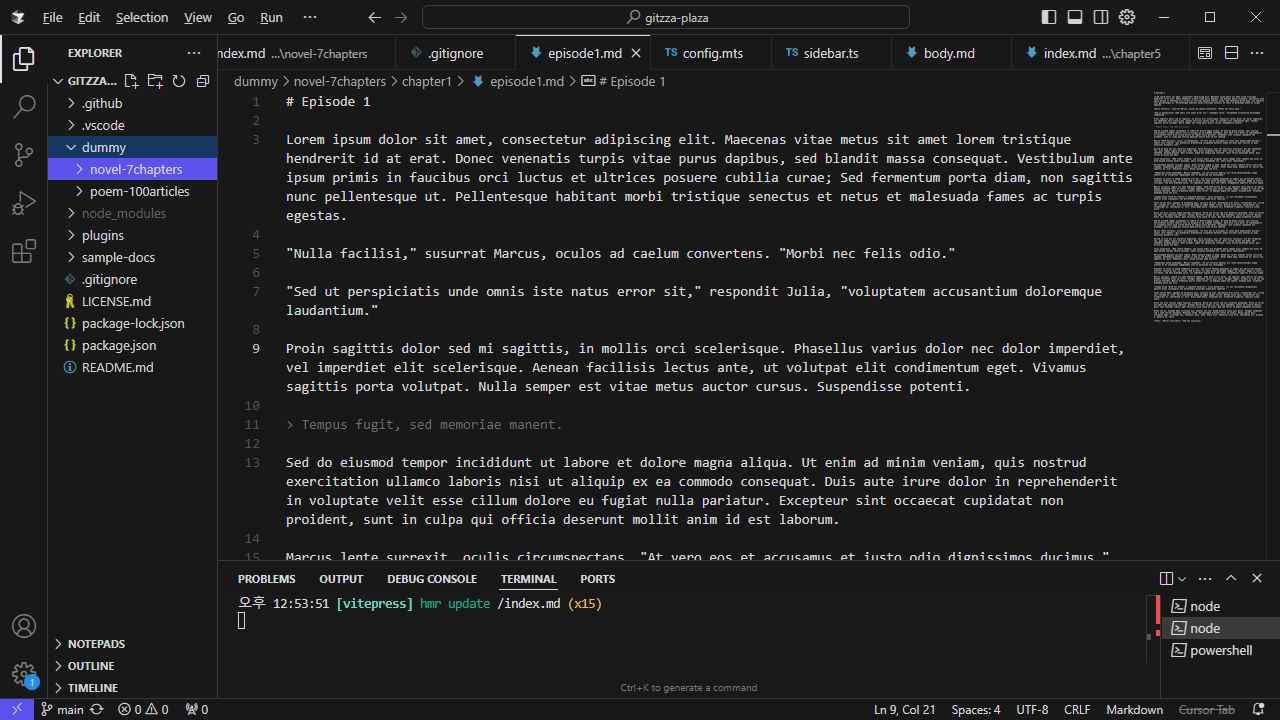Viewport: 1280px width, 720px height.
Task: Maximize the terminal panel size
Action: point(1231,578)
